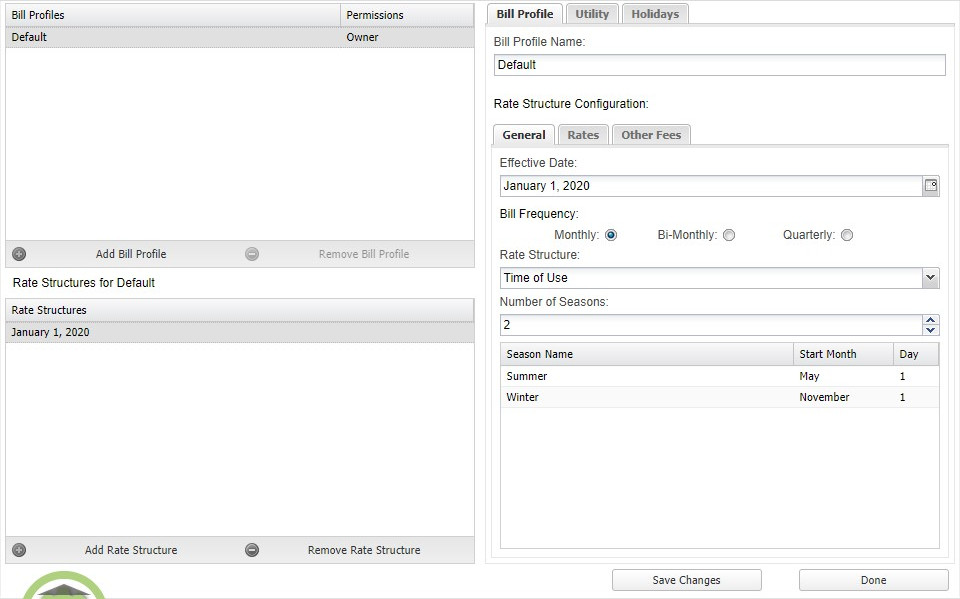Click the Rate Structures column header
This screenshot has width=960, height=599.
pyautogui.click(x=239, y=310)
